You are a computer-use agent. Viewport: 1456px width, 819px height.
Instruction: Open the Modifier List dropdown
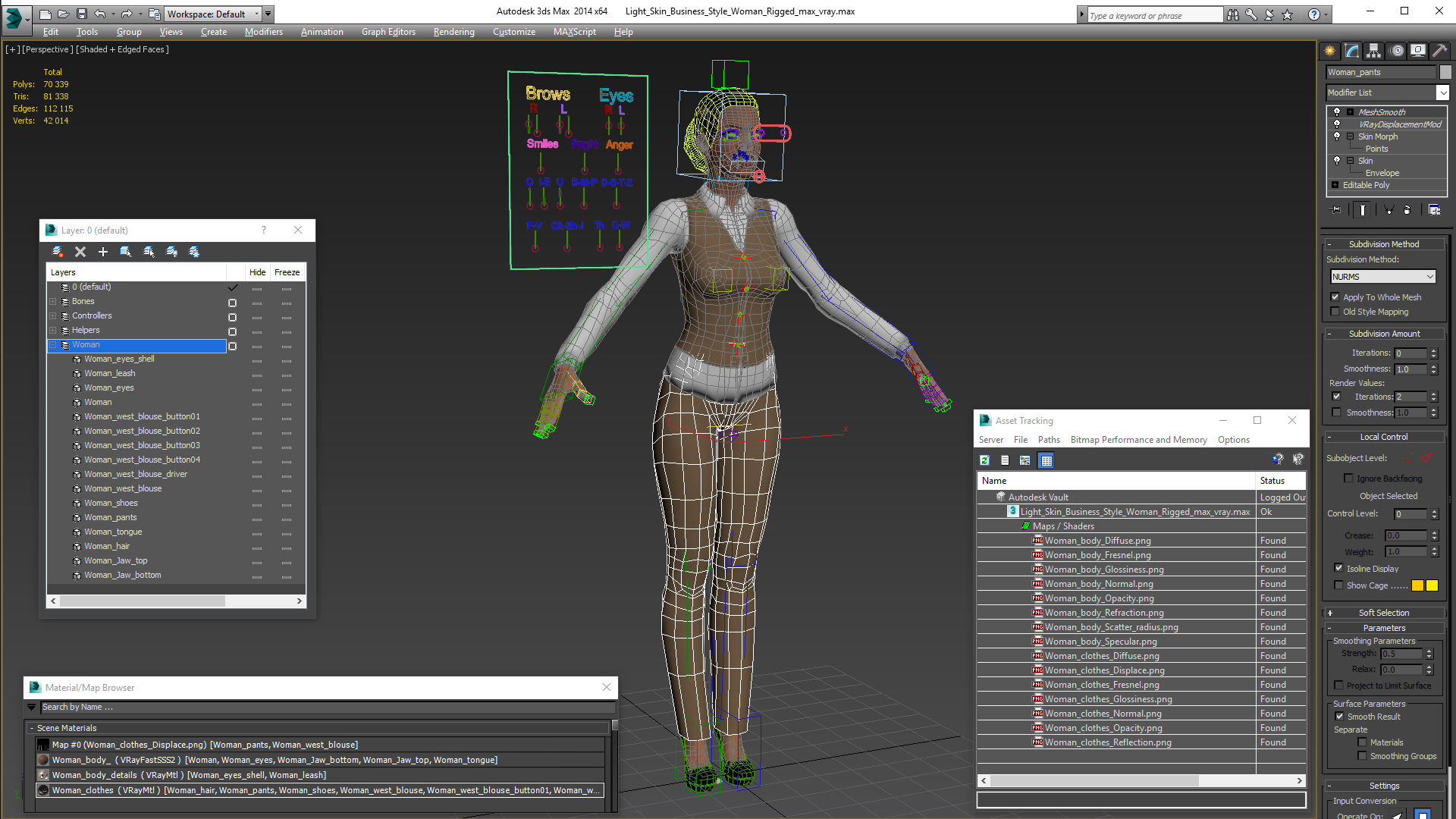1442,93
